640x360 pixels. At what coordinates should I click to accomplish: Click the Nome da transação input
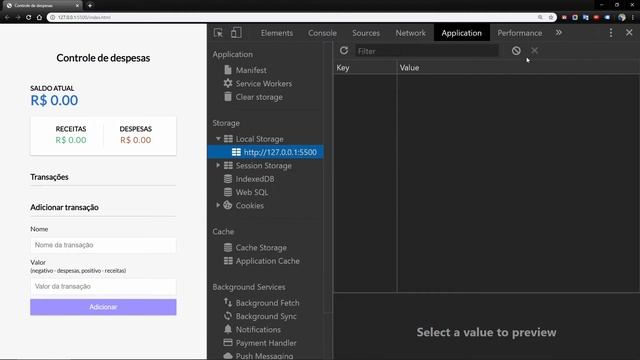[103, 245]
